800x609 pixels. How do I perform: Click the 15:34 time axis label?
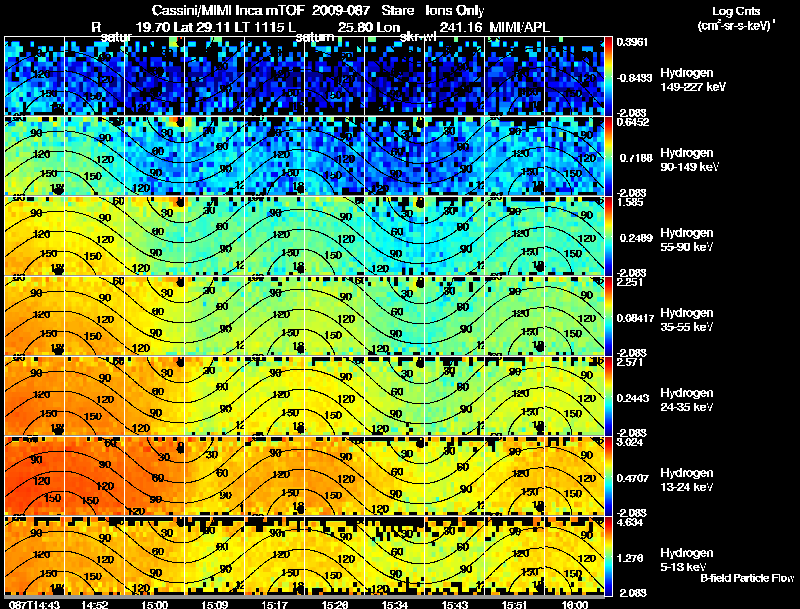pos(394,605)
